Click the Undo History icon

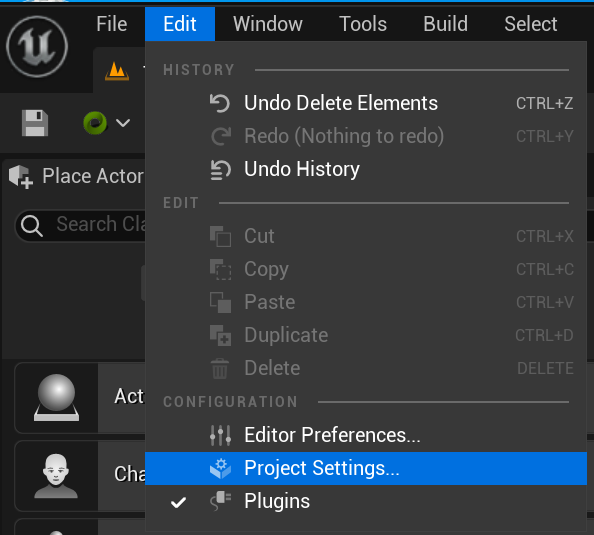tap(220, 169)
